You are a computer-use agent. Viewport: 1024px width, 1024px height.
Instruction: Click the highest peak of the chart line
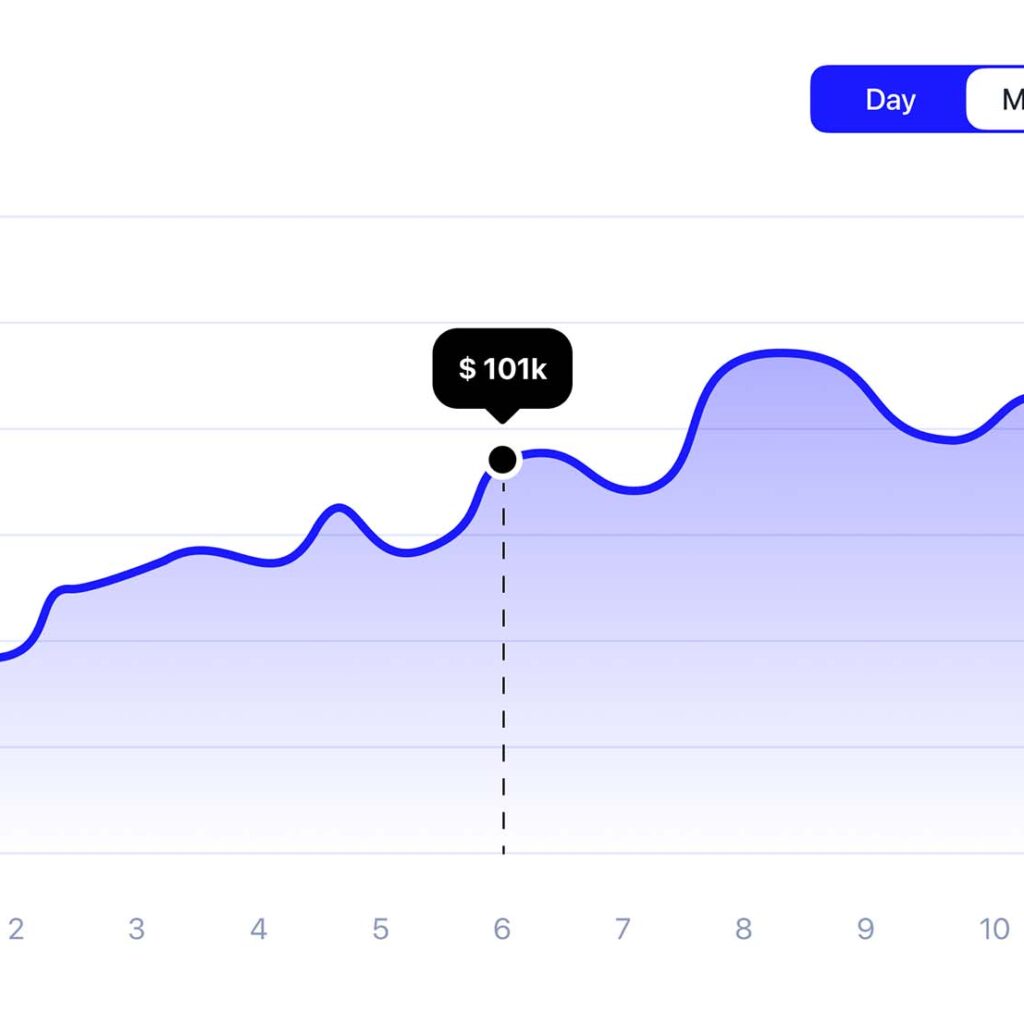(780, 352)
